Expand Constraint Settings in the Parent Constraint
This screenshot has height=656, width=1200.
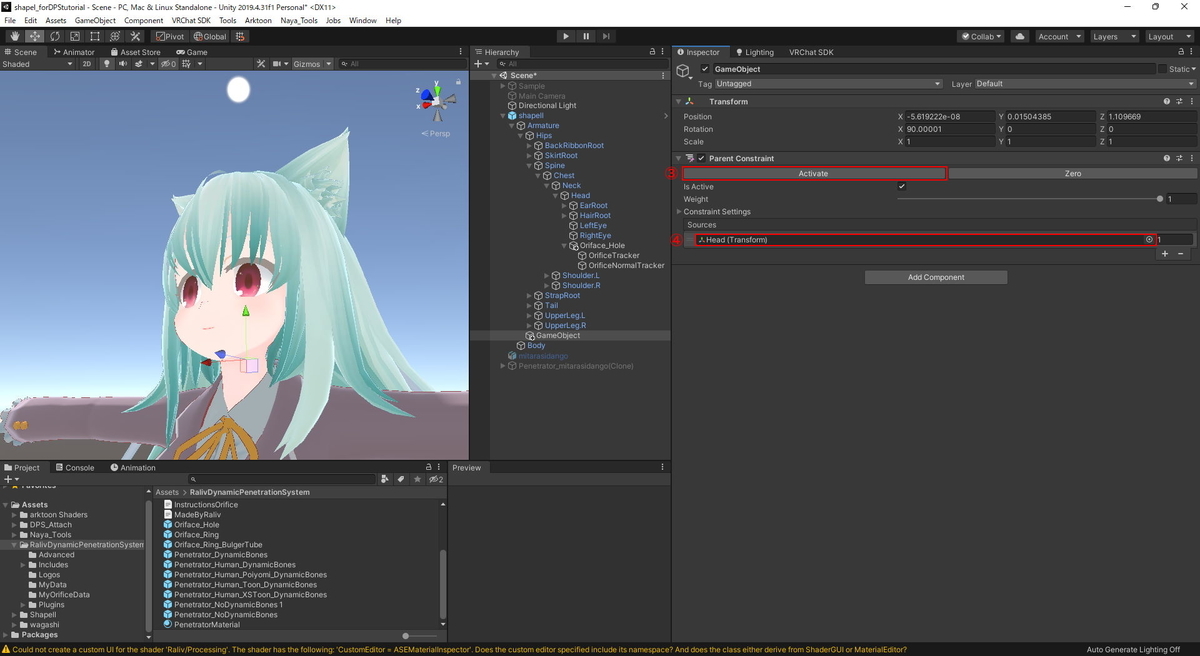tap(680, 211)
